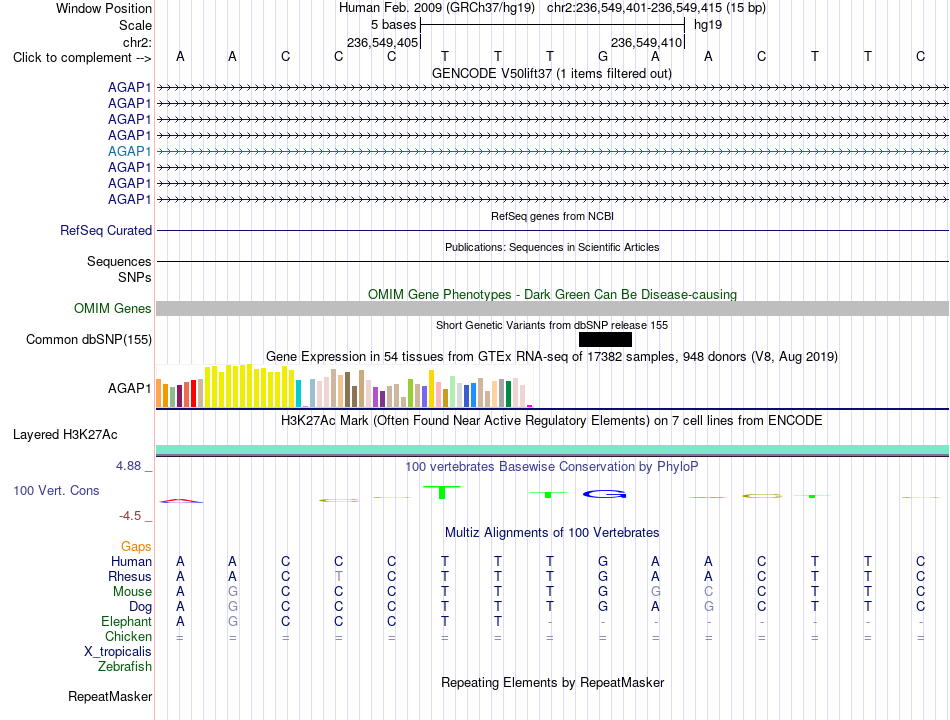Click the 'Click to complement -->' label
950x720 pixels.
pyautogui.click(x=82, y=58)
